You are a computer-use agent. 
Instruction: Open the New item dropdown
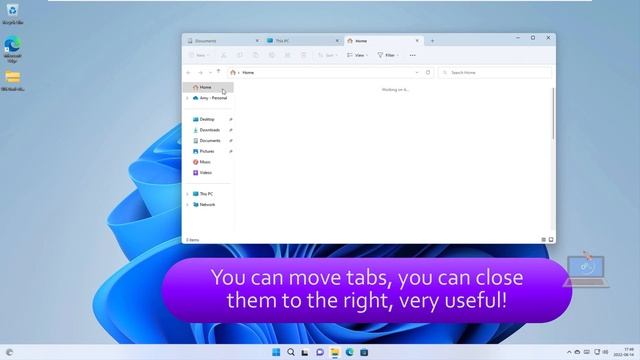coord(200,55)
